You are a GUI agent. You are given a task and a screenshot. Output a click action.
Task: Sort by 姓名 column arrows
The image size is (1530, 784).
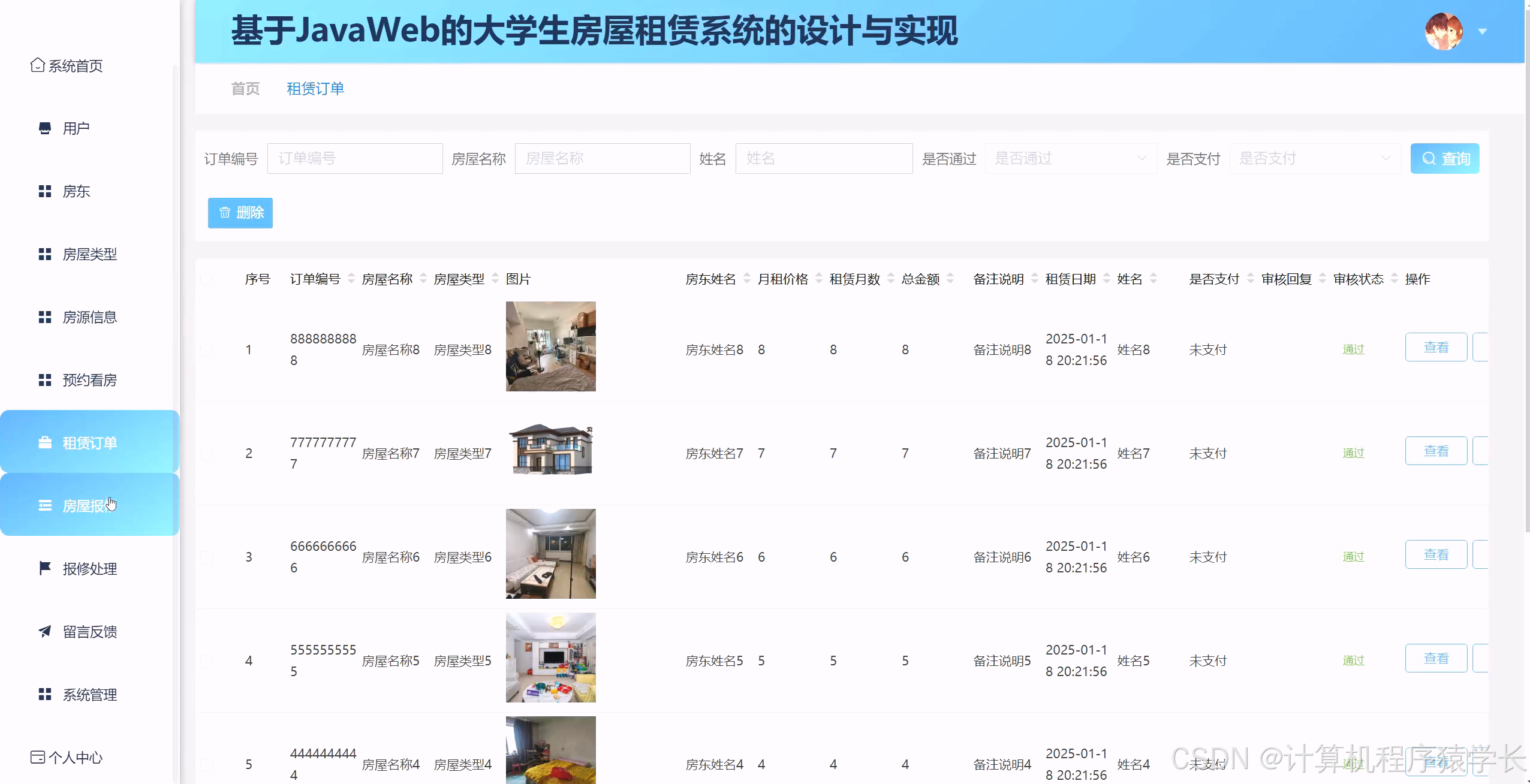pos(1153,279)
